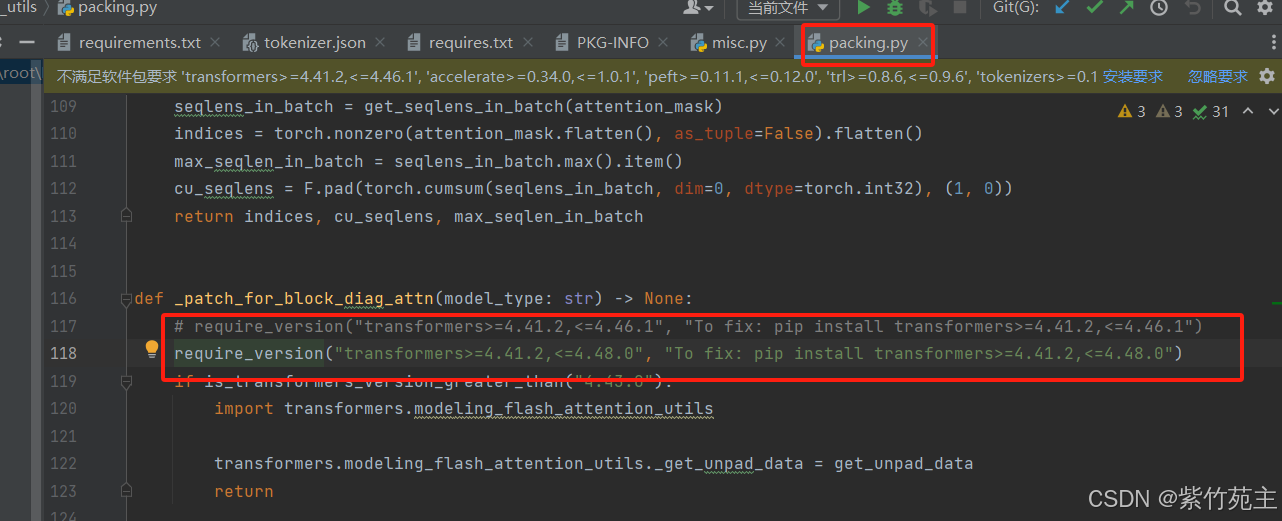The image size is (1282, 521).
Task: Switch to the requirements.txt tab
Action: 140,43
